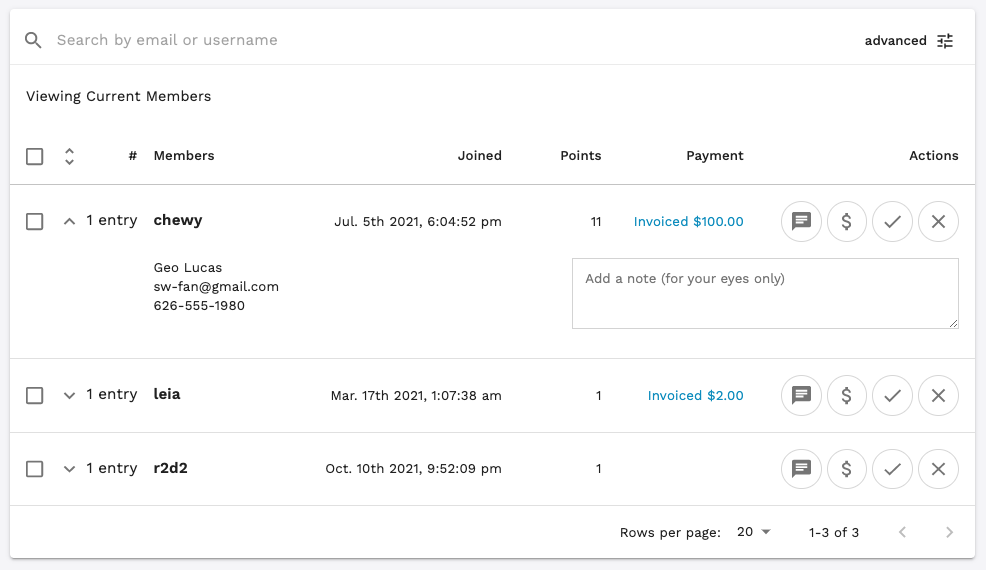986x570 pixels.
Task: Click the advanced filter sliders icon
Action: [945, 41]
